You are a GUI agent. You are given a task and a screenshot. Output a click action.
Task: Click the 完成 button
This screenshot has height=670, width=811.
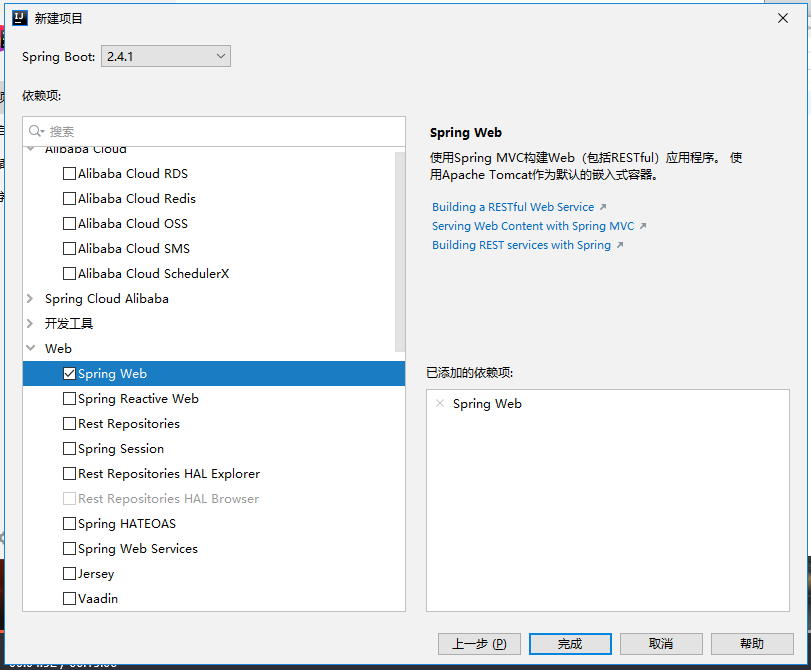pyautogui.click(x=570, y=644)
